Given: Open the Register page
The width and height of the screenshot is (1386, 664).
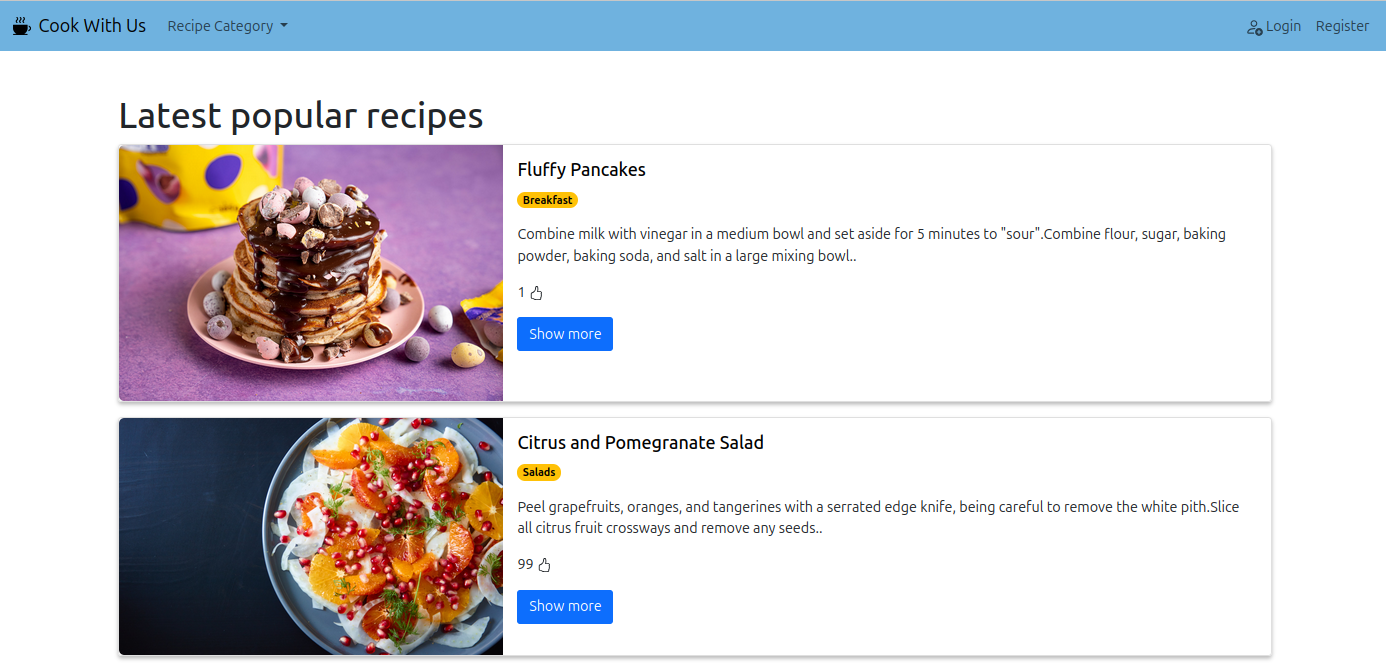Looking at the screenshot, I should (1342, 26).
